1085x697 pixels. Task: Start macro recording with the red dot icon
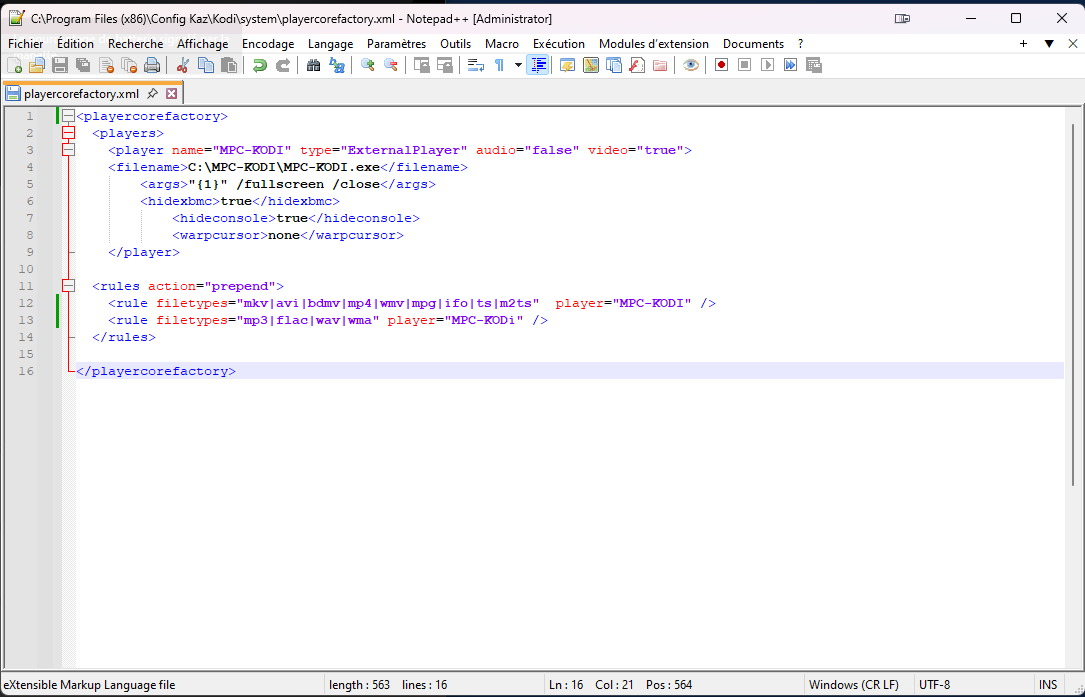click(x=721, y=65)
